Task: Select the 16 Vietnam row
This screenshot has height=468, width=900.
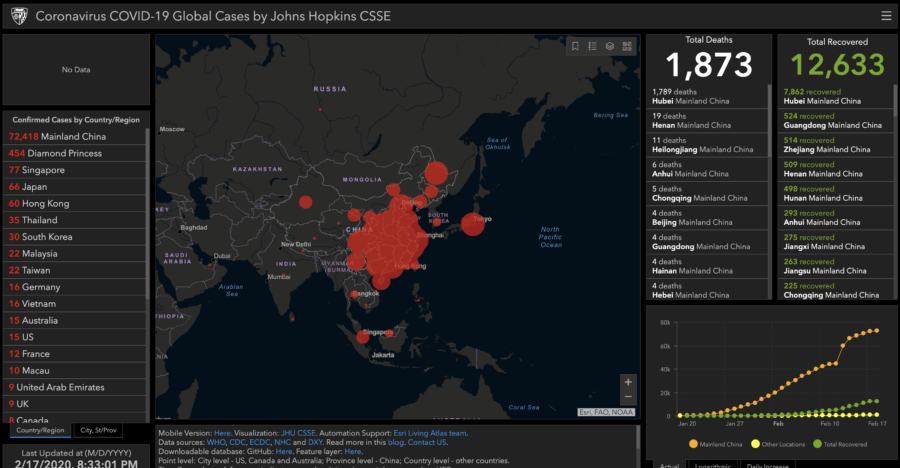Action: [76, 303]
